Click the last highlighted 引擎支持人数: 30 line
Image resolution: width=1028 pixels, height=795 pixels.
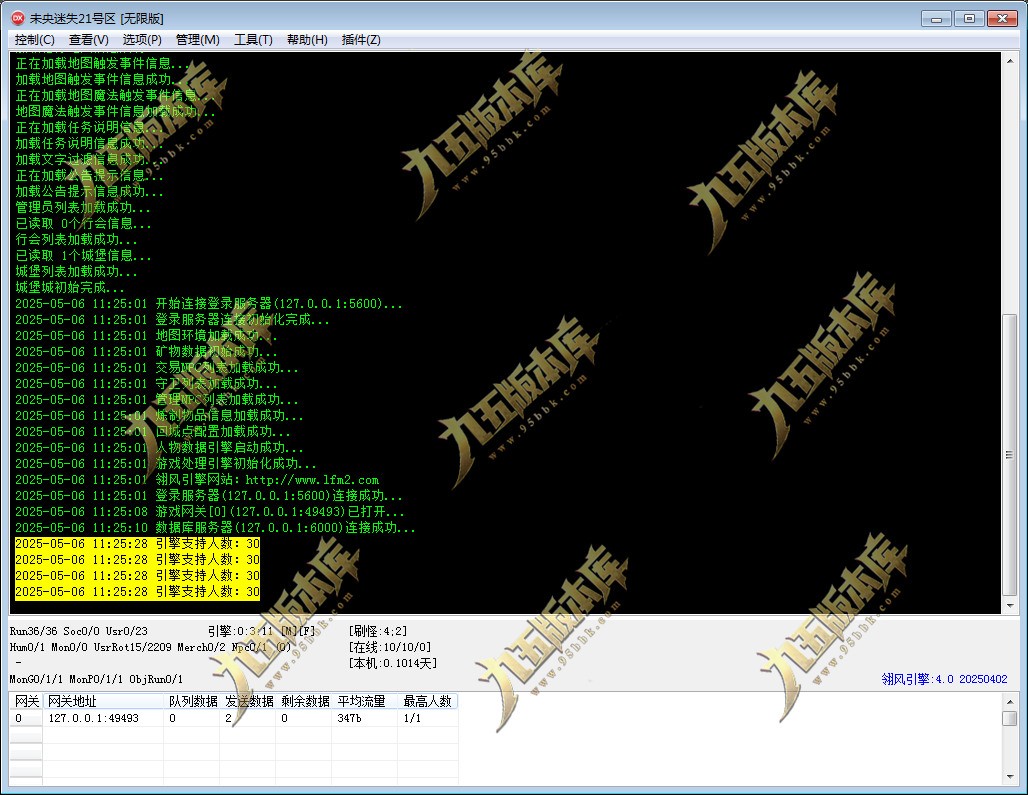[x=138, y=592]
